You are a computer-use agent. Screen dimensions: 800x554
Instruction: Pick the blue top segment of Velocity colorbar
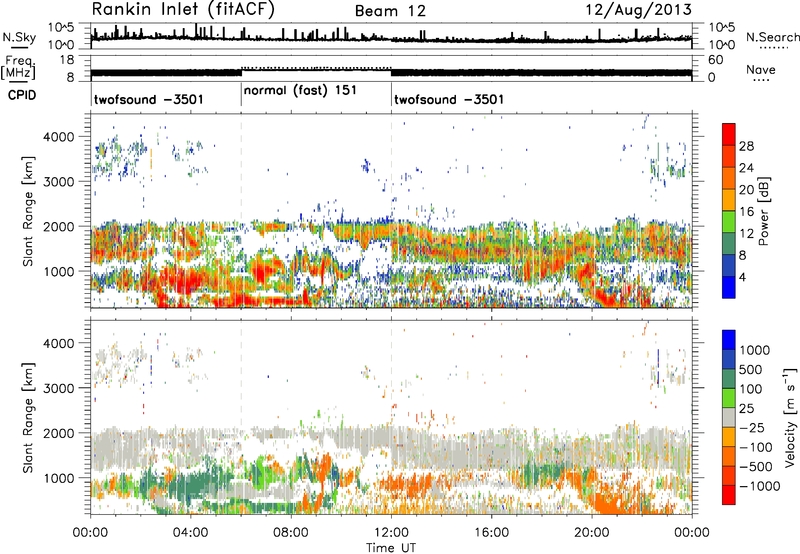click(729, 340)
